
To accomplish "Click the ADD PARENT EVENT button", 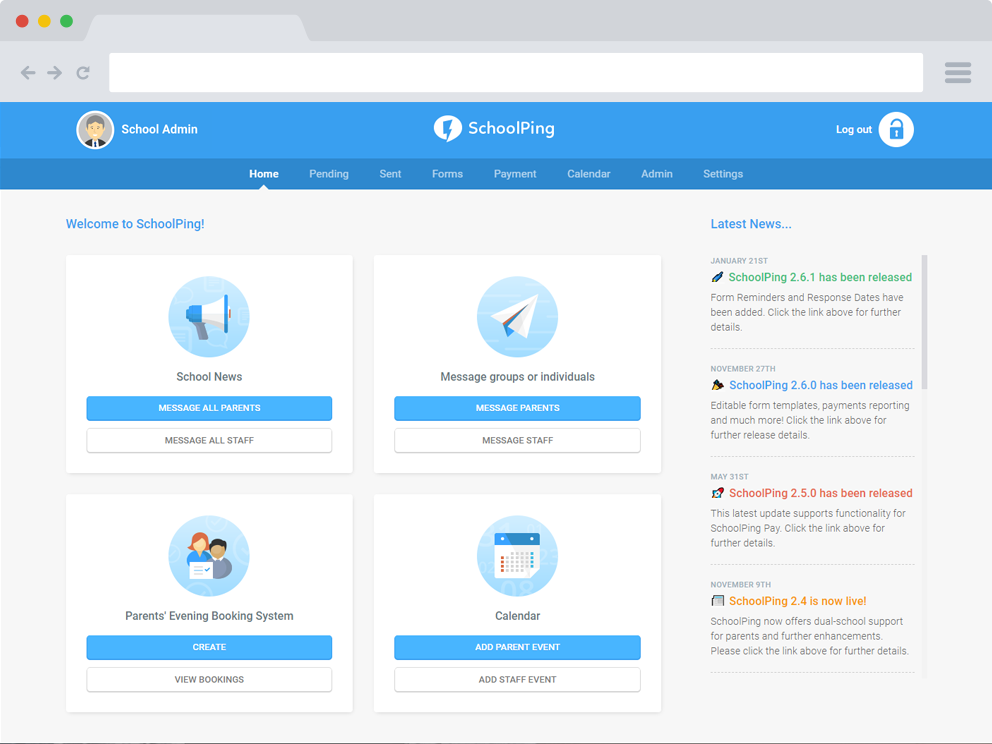I will [x=518, y=647].
